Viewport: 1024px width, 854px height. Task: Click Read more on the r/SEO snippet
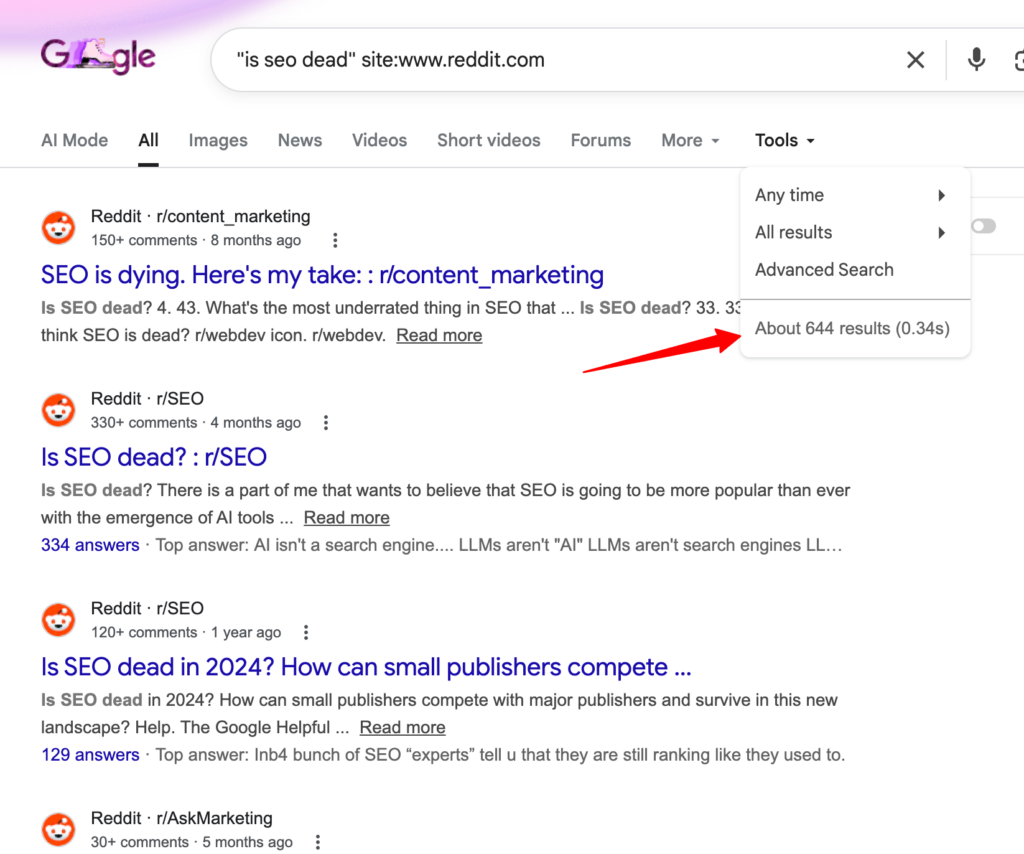click(346, 517)
